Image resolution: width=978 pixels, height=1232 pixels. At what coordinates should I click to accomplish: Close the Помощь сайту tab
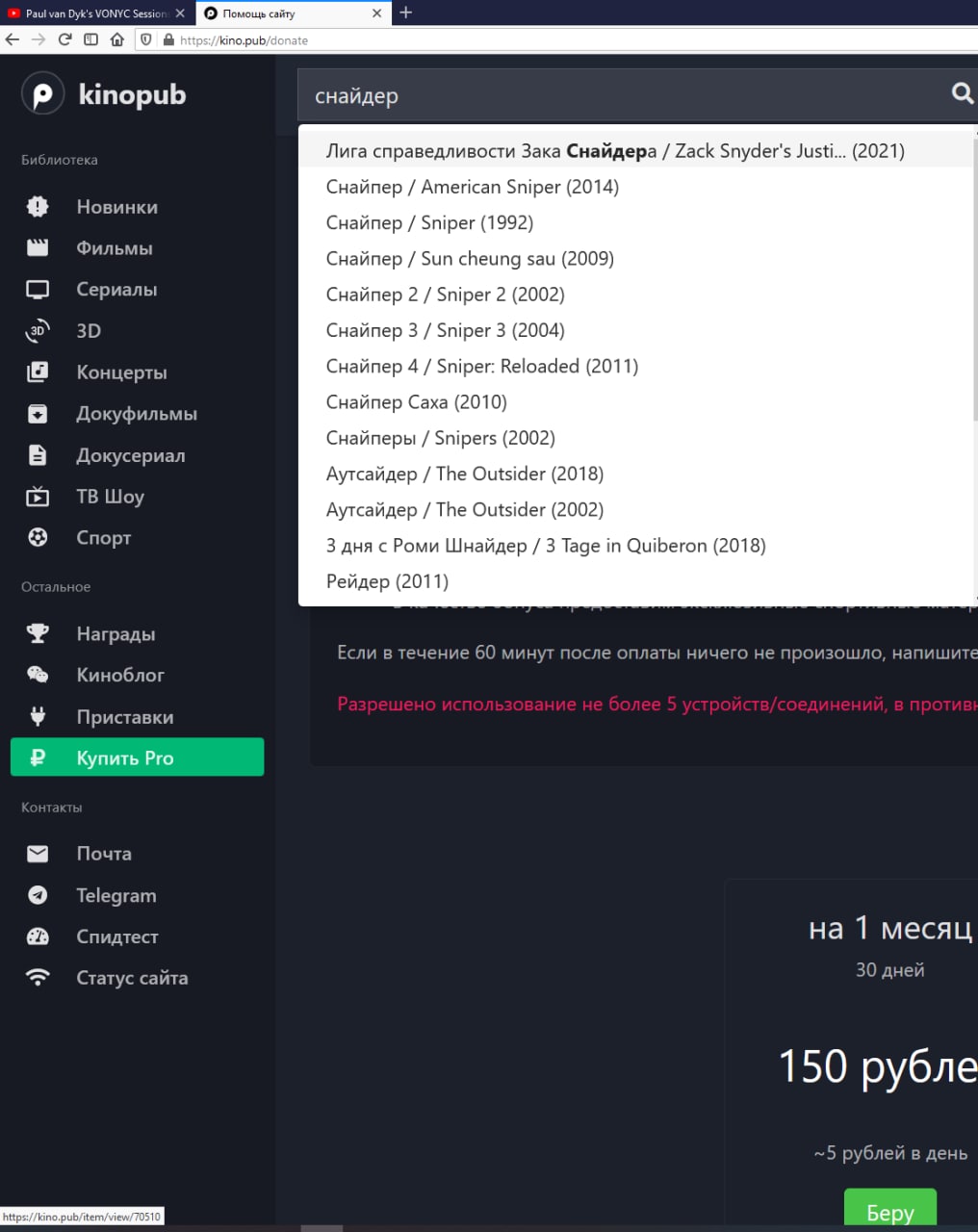377,13
